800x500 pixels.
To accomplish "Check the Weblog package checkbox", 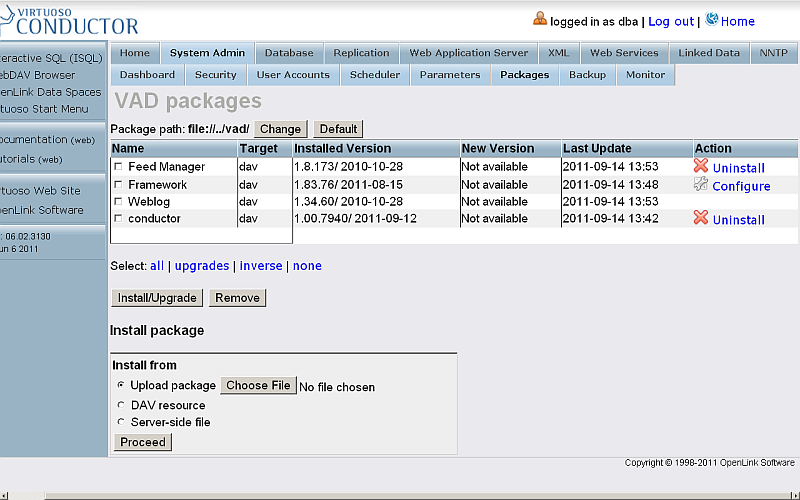I will (x=119, y=202).
